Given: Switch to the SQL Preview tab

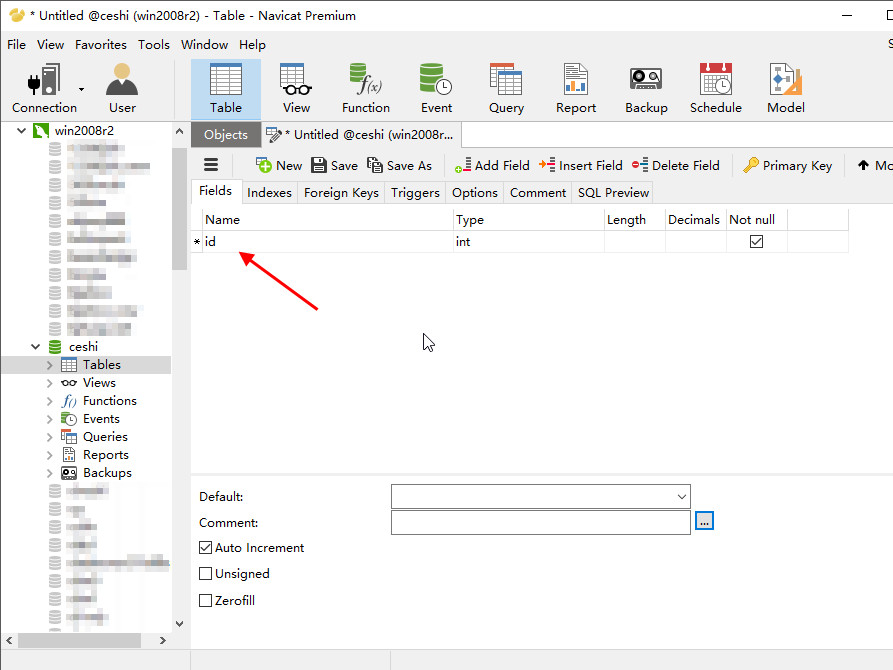Looking at the screenshot, I should coord(613,193).
